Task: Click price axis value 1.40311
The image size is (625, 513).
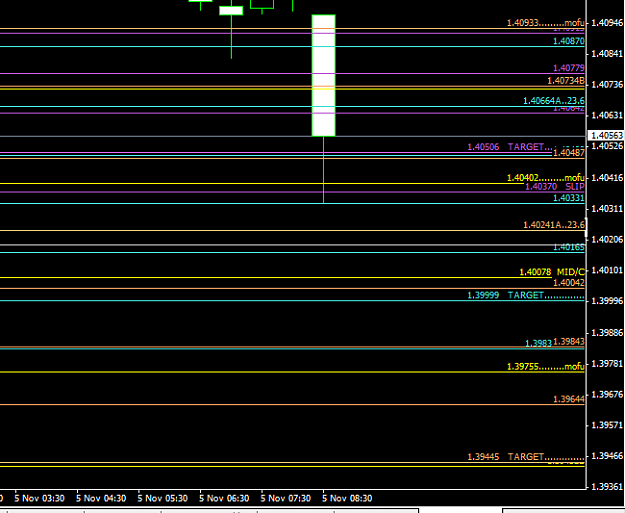Action: point(607,208)
